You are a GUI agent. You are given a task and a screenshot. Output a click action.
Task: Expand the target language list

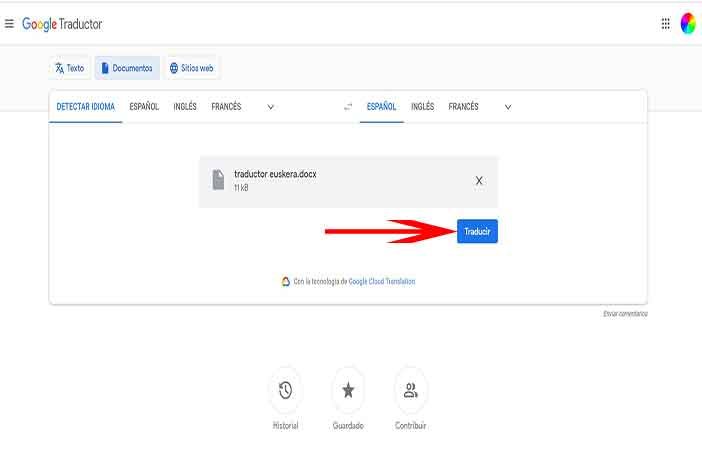tap(508, 107)
